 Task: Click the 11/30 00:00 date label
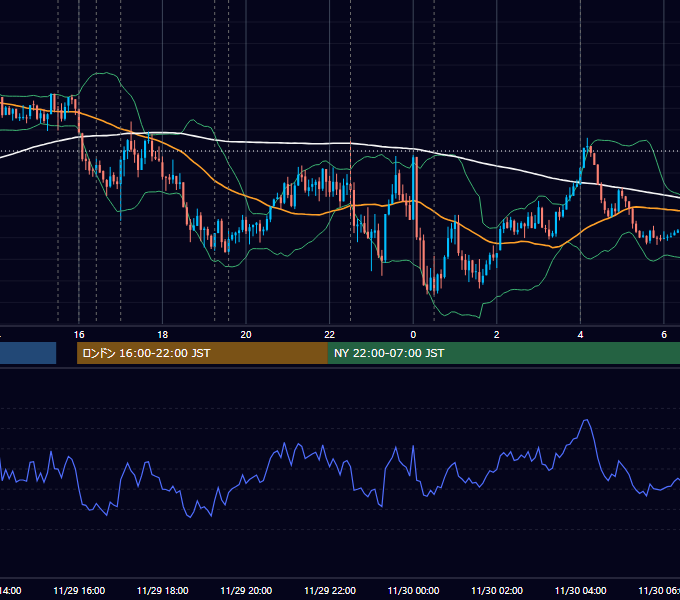pyautogui.click(x=413, y=590)
